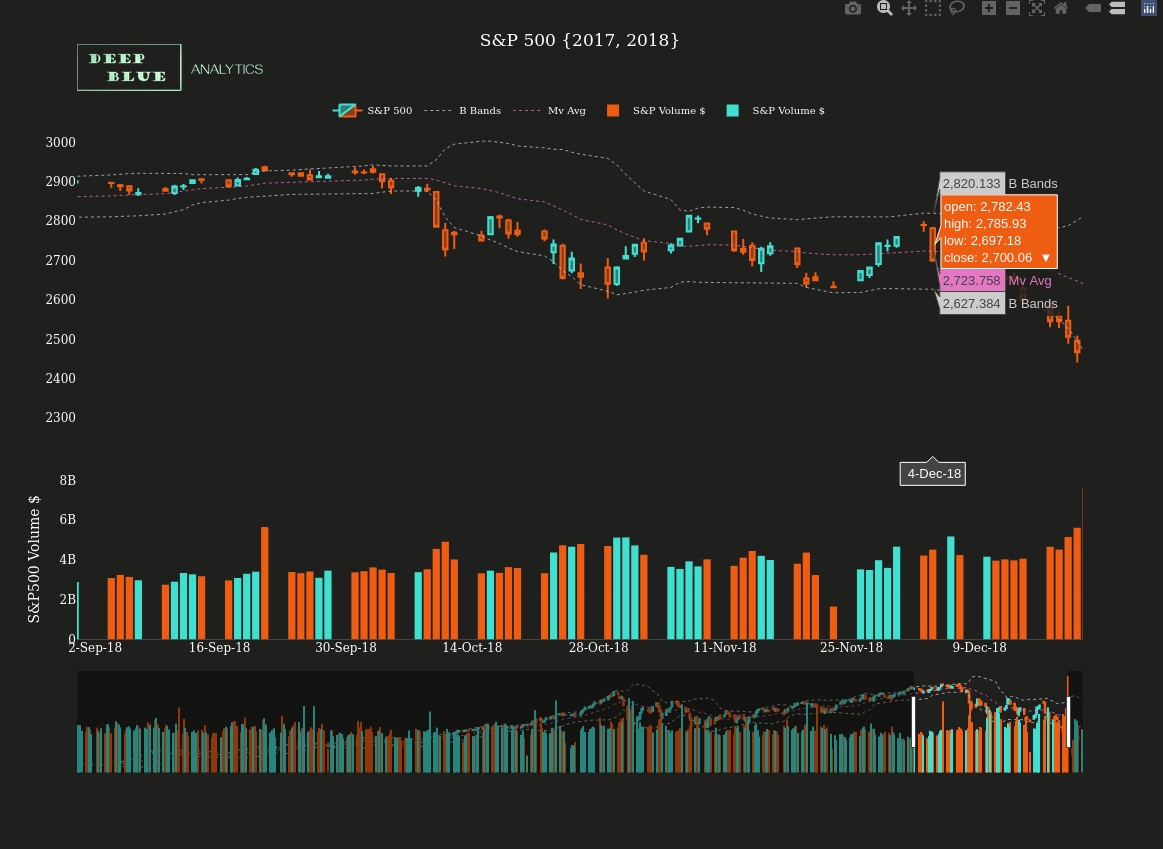Grab the left range slider handle
This screenshot has width=1163, height=849.
tap(913, 721)
